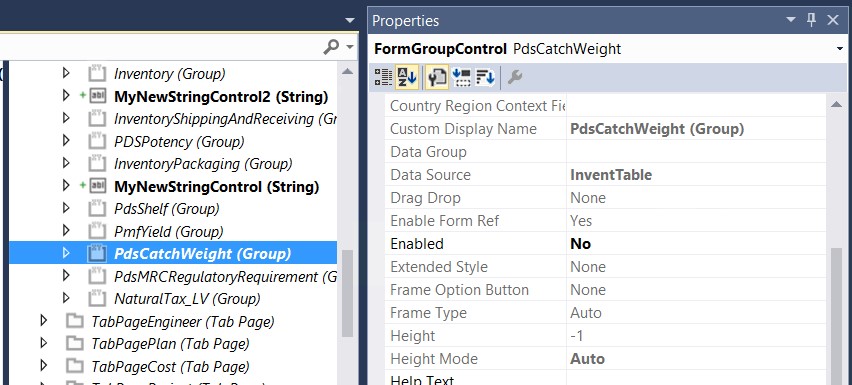
Task: Click the designer tree scroll up arrow
Action: 347,72
